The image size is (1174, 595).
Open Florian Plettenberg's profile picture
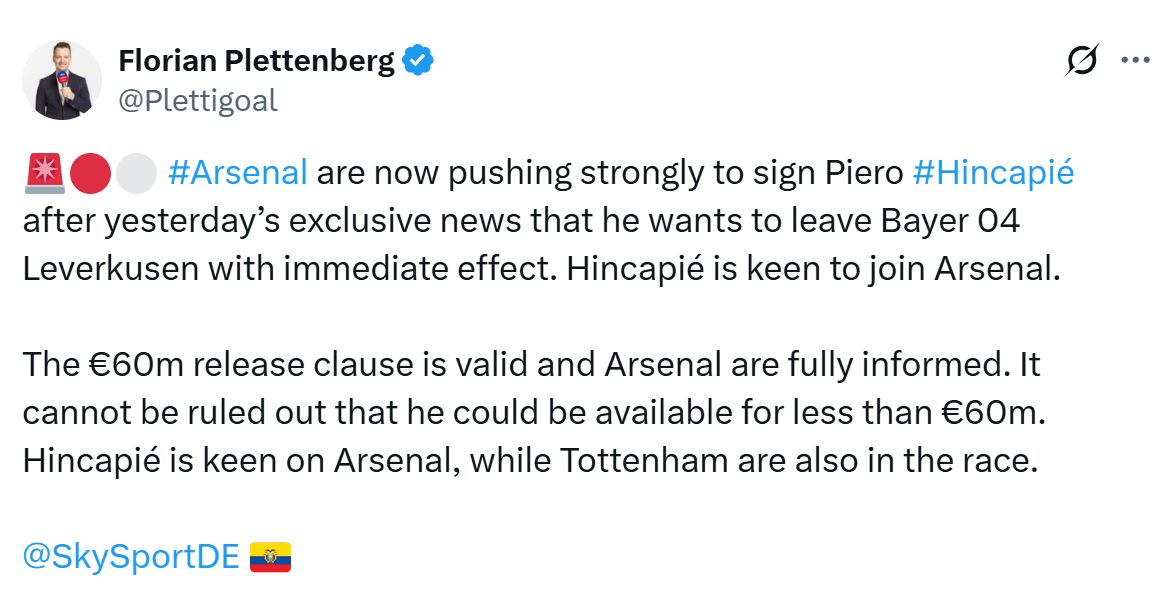pos(62,76)
